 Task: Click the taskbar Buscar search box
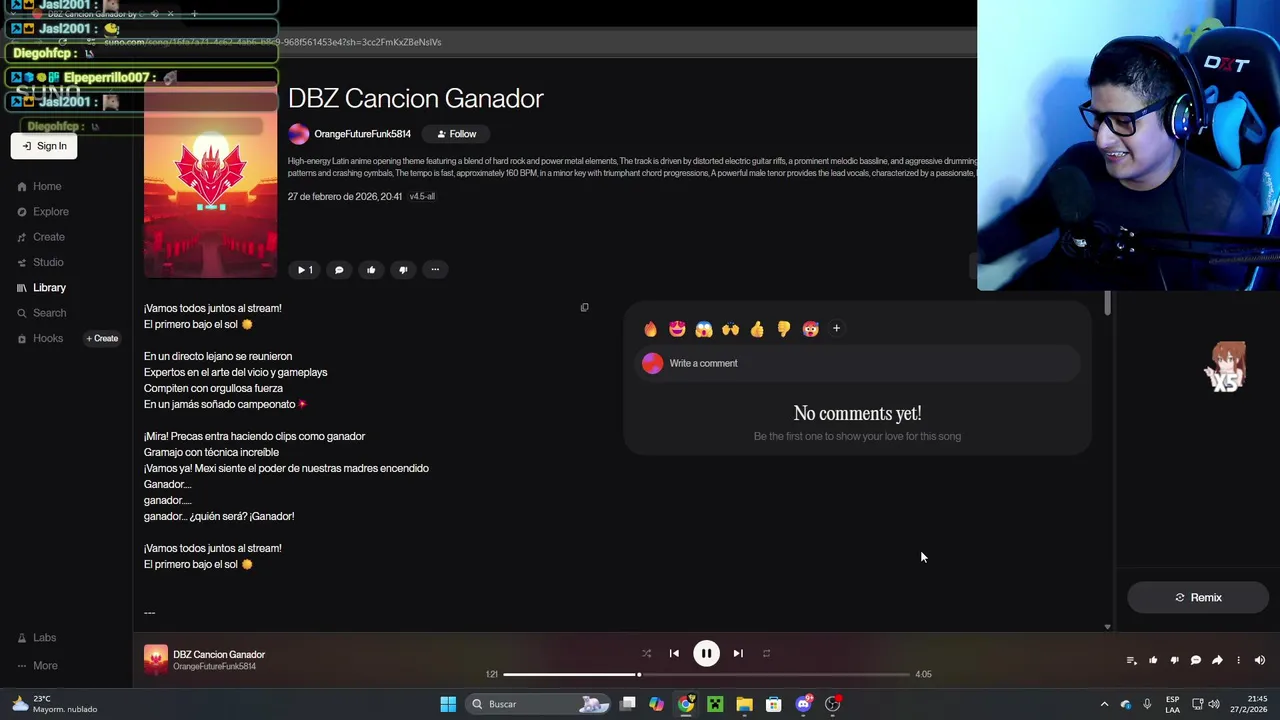click(538, 704)
